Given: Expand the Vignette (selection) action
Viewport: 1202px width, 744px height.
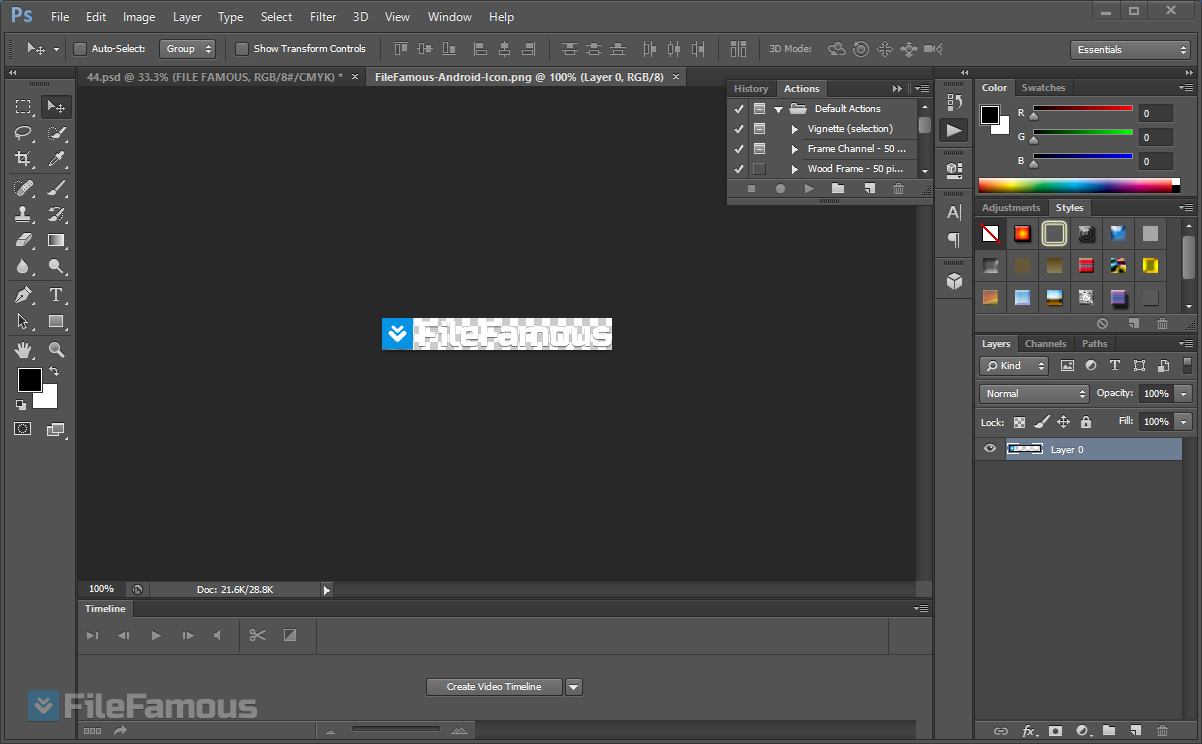Looking at the screenshot, I should pyautogui.click(x=795, y=128).
